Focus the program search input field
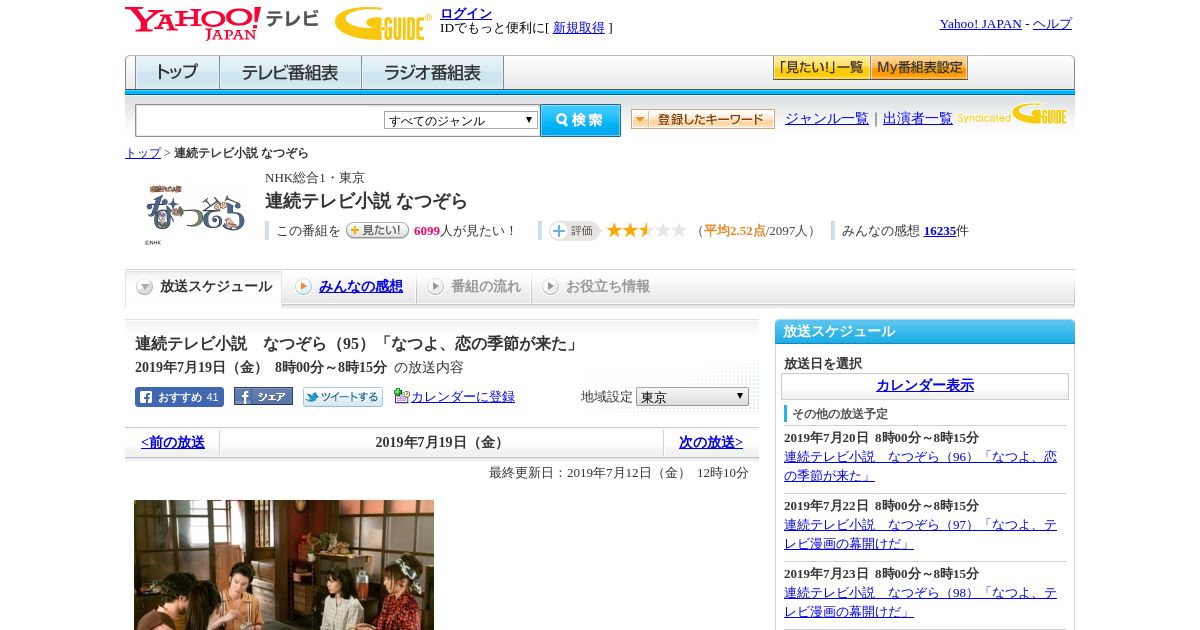The height and width of the screenshot is (630, 1200). click(x=260, y=120)
